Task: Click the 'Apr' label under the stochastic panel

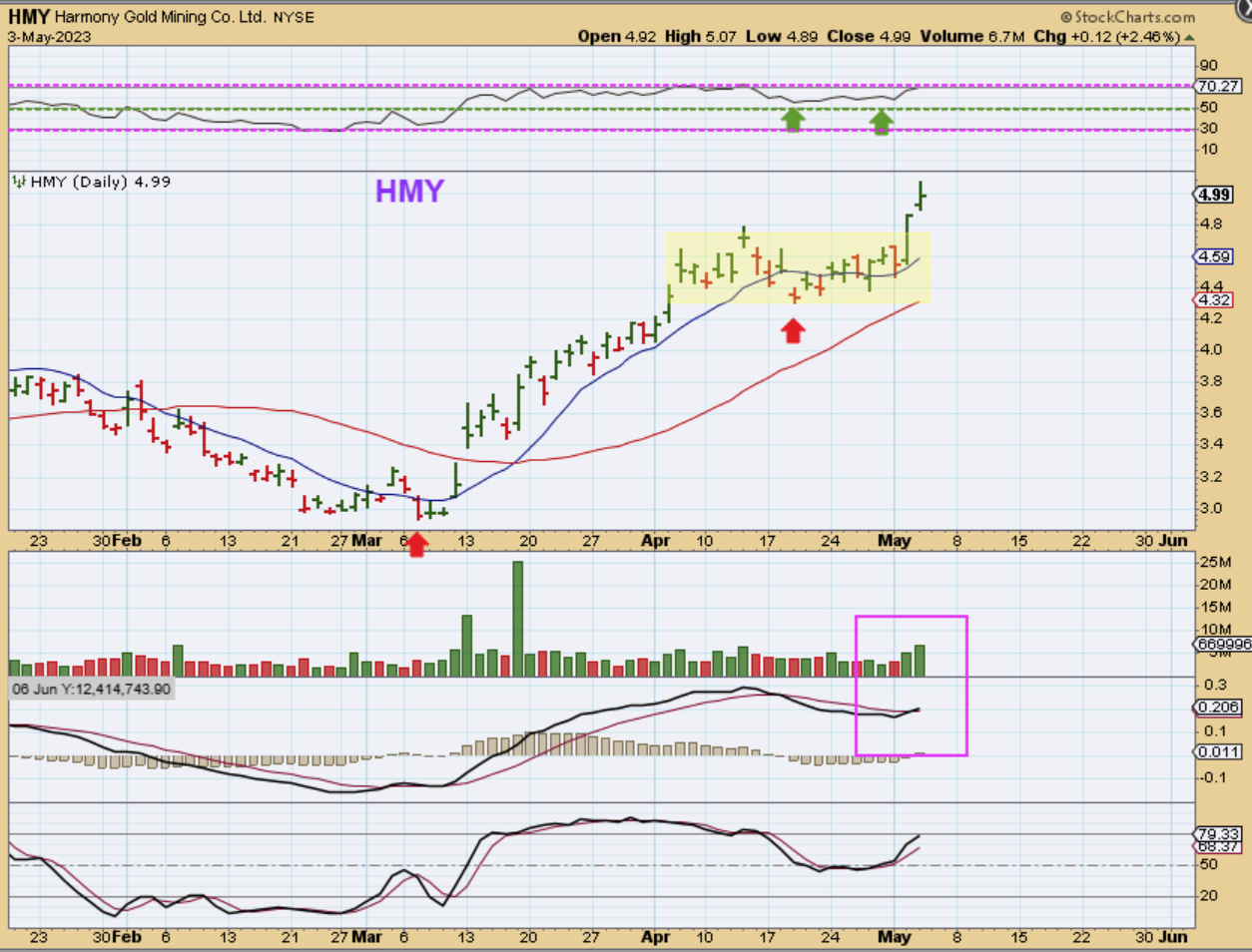Action: 656,936
